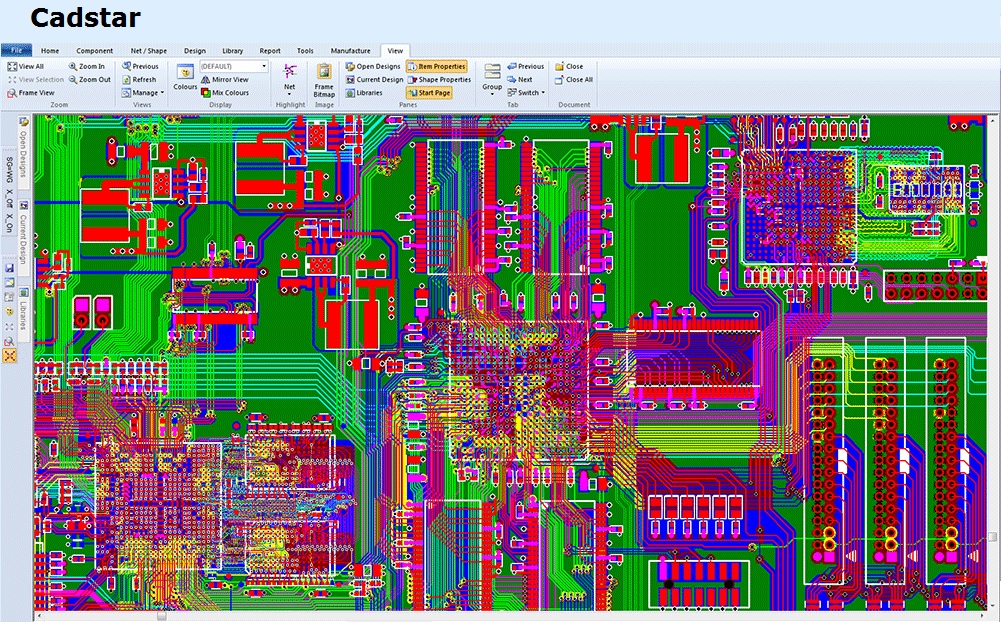Switch to Next tab
Viewport: 1001px width, 622px height.
520,80
